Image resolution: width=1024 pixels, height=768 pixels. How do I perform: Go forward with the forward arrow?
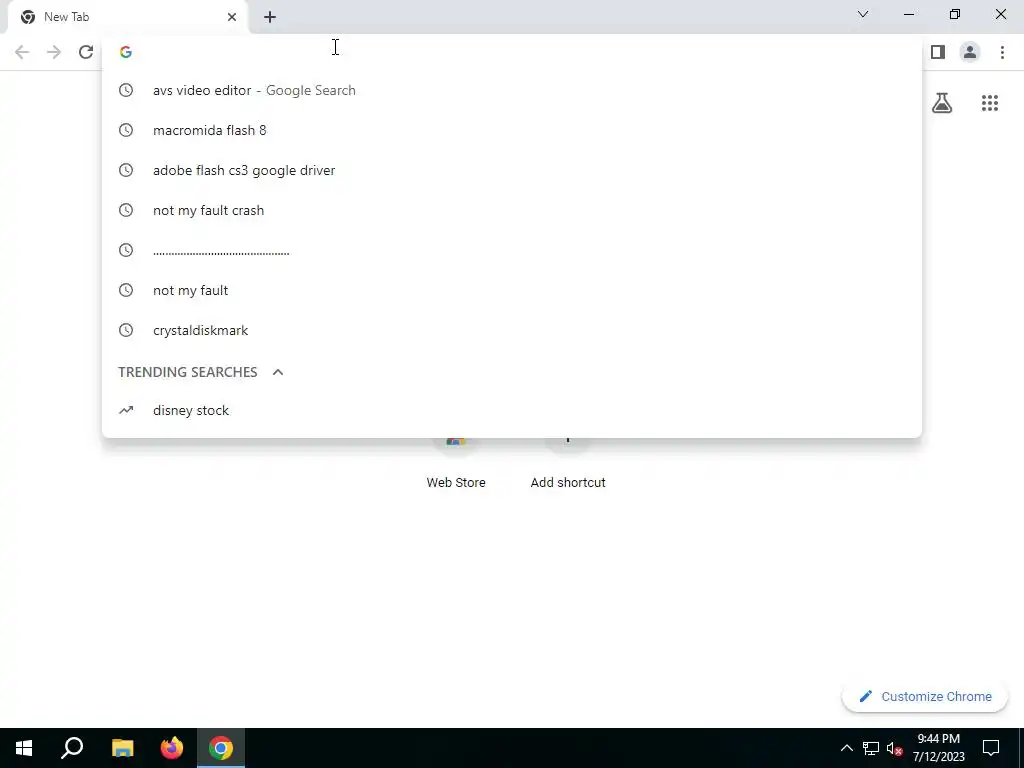pos(54,52)
